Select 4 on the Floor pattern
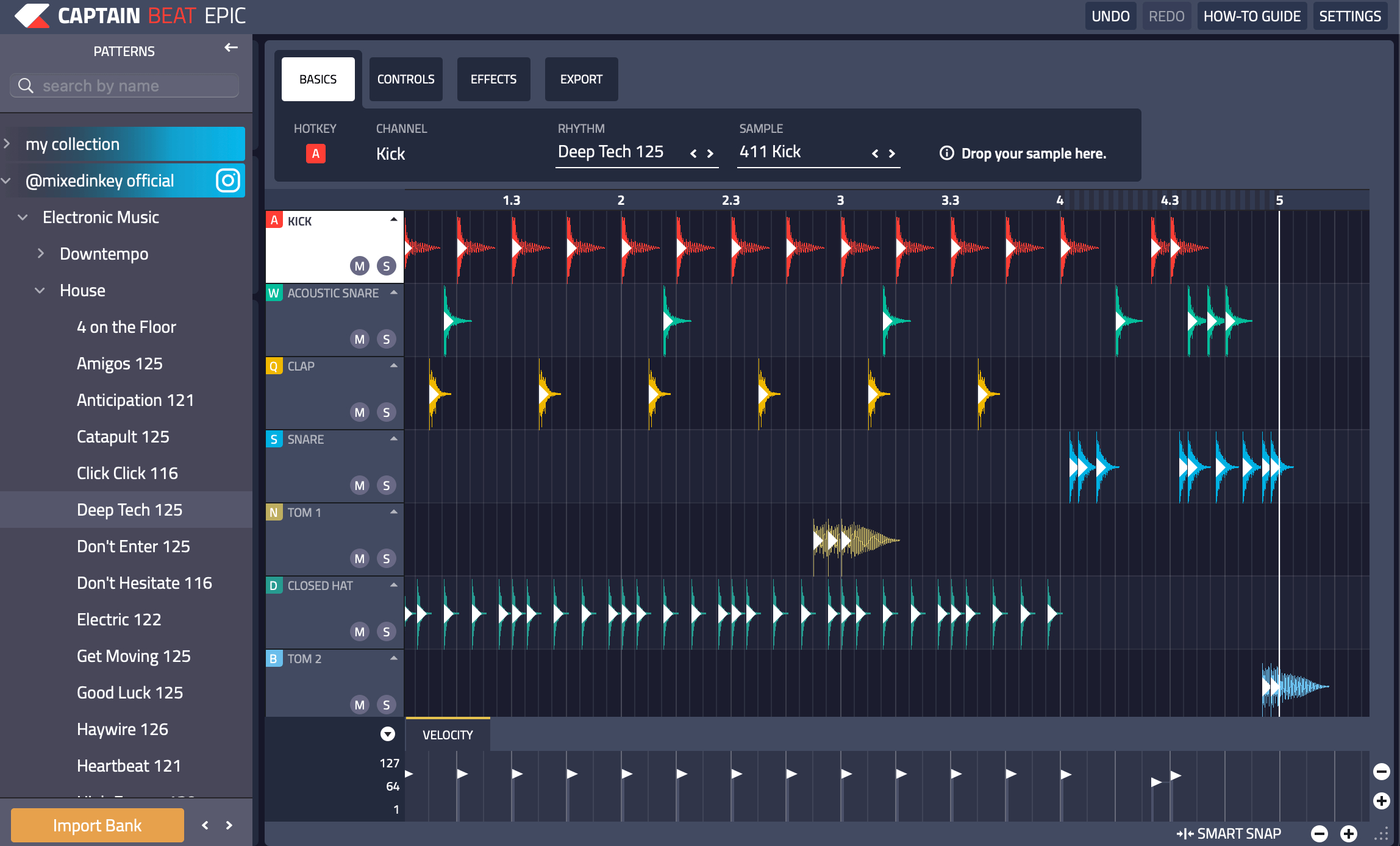The width and height of the screenshot is (1400, 846). pyautogui.click(x=126, y=327)
